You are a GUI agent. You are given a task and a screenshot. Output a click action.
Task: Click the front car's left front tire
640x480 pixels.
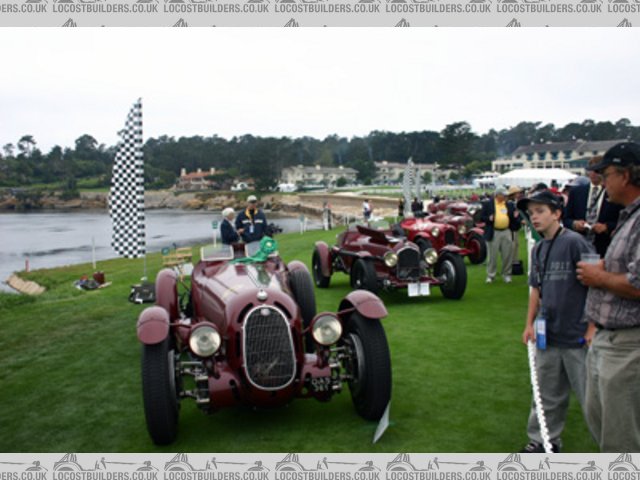(x=160, y=389)
